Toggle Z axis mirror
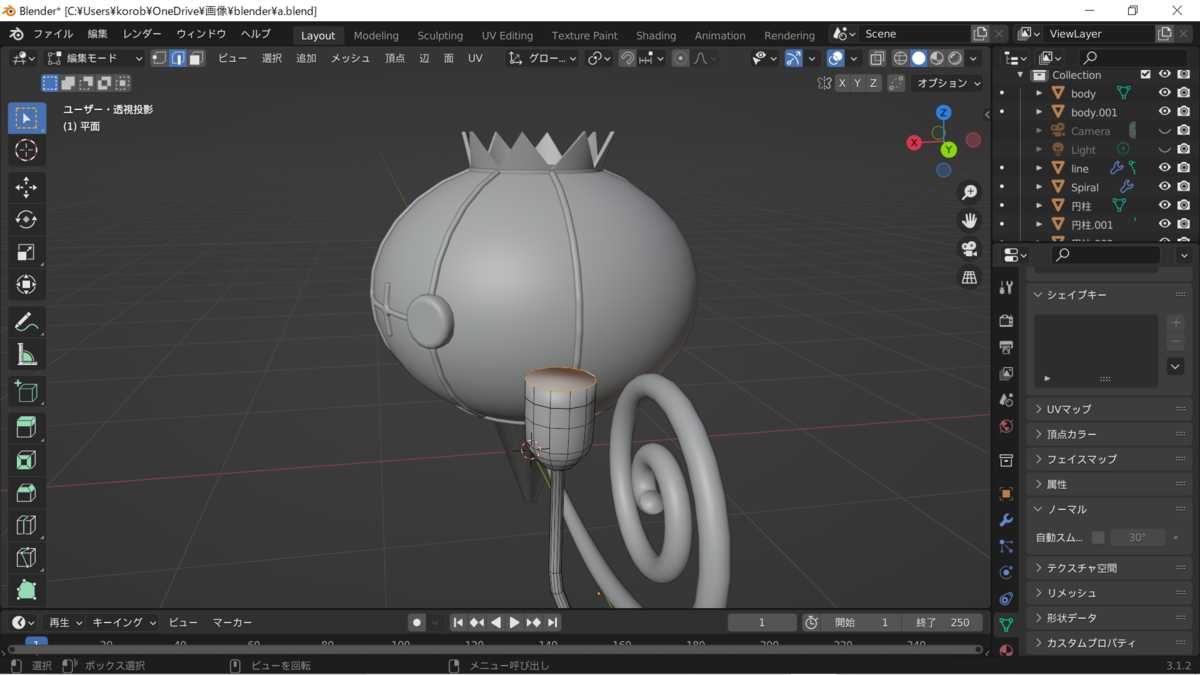The width and height of the screenshot is (1200, 675). (873, 83)
